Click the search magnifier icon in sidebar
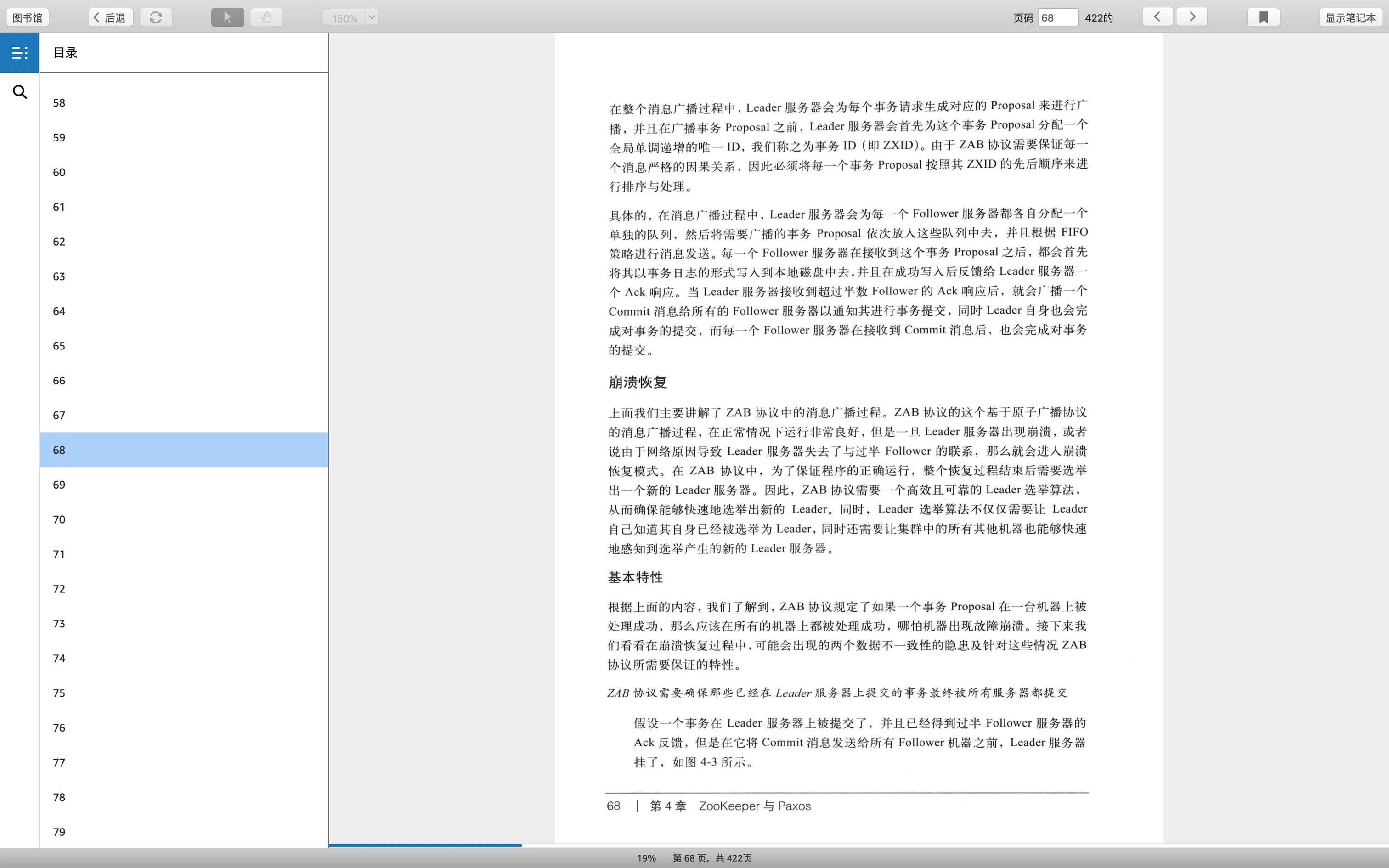 pos(19,92)
